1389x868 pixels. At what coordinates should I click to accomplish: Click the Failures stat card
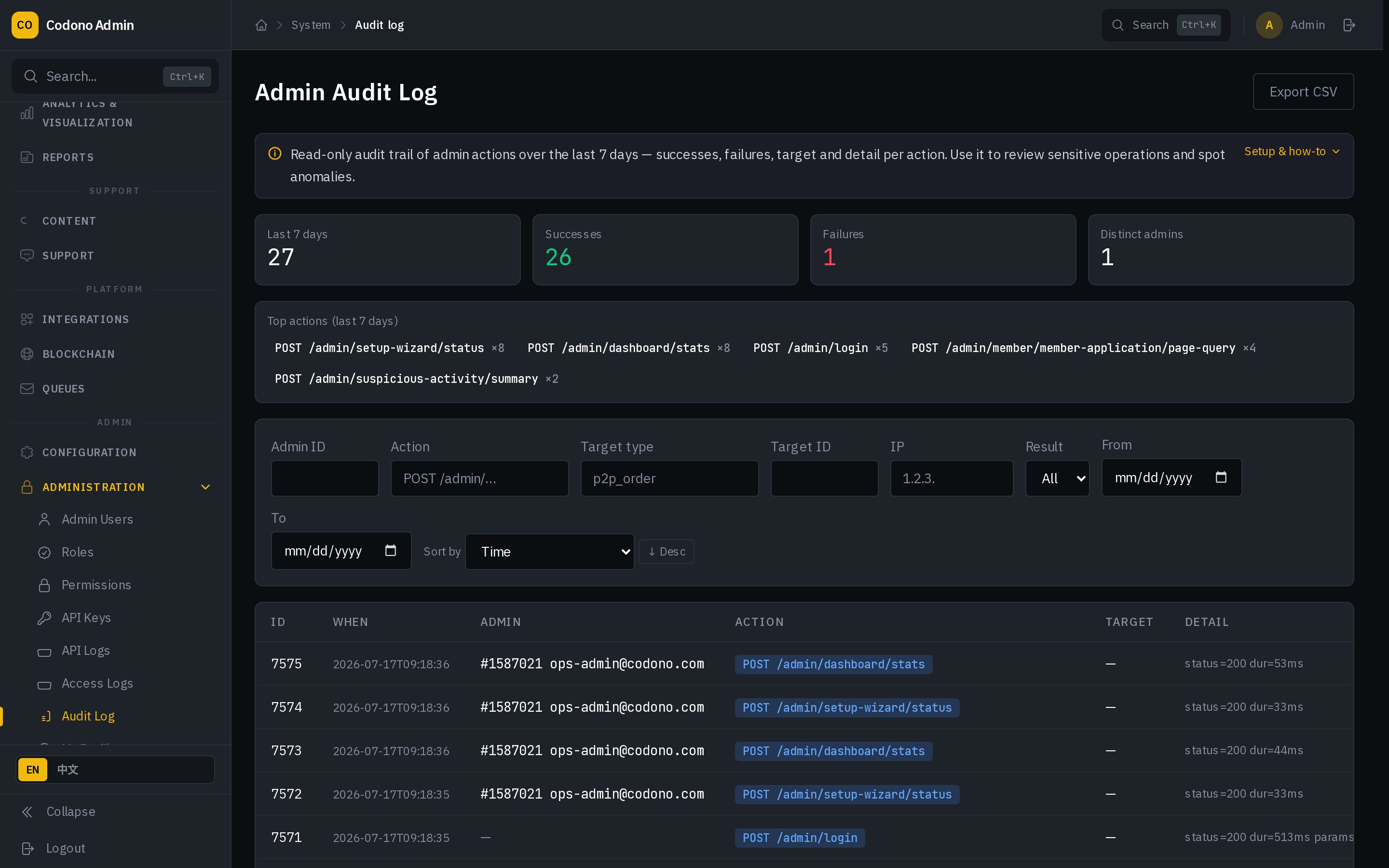(x=942, y=250)
